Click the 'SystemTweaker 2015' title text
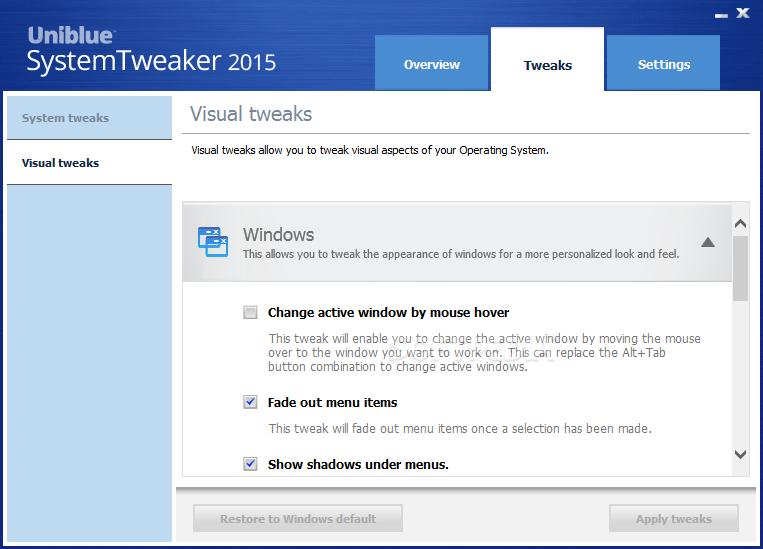The image size is (763, 549). 151,61
